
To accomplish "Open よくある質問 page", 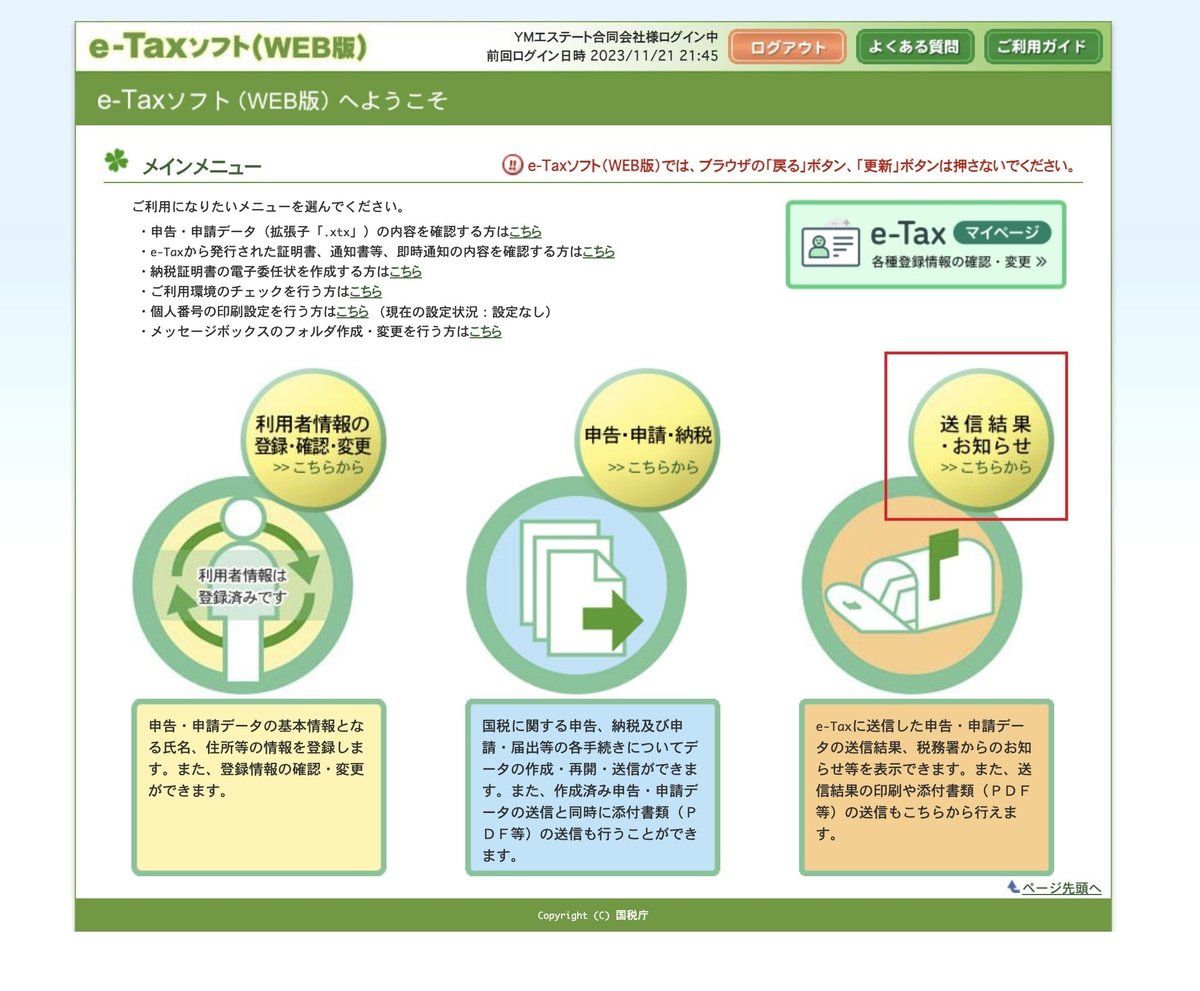I will (x=915, y=47).
